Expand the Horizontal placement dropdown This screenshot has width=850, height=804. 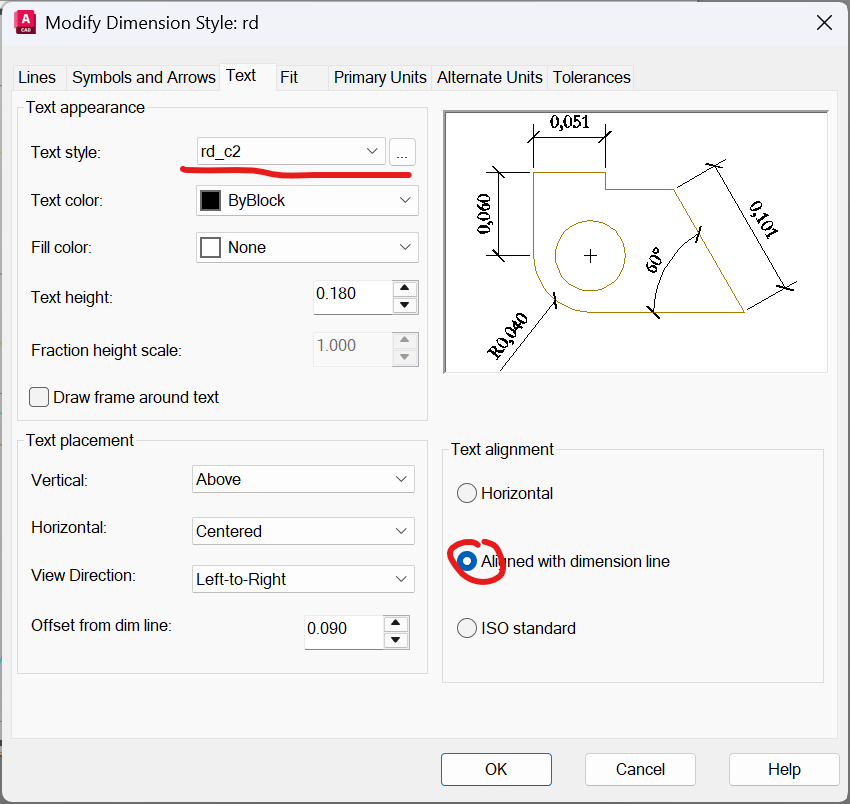(303, 531)
